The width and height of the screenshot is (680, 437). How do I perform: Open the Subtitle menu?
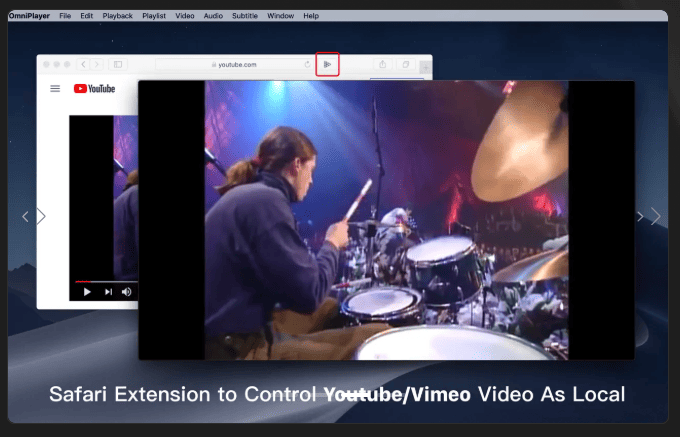pyautogui.click(x=245, y=16)
